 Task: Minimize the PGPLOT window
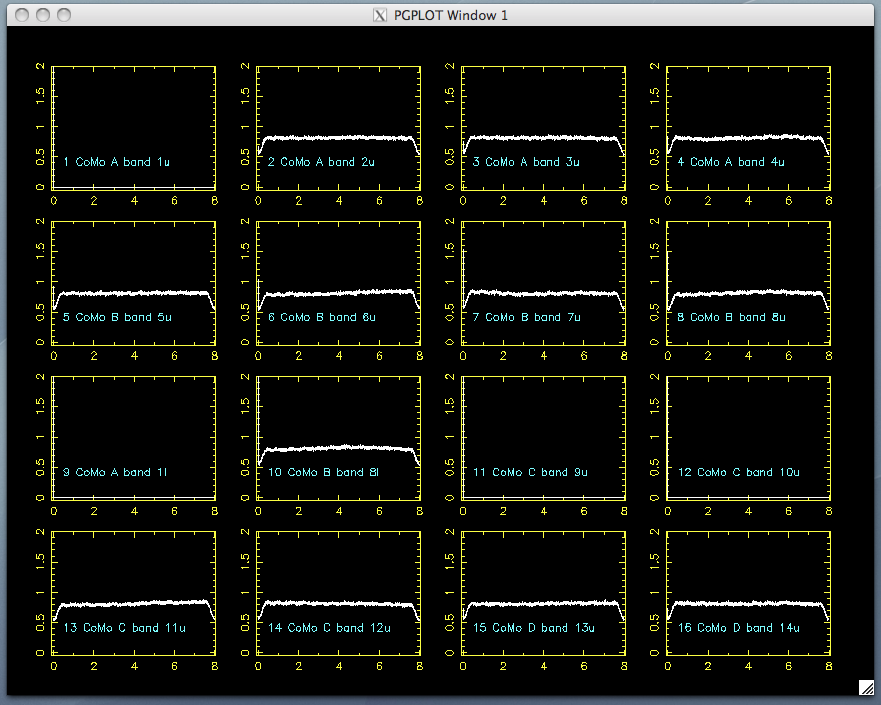[42, 15]
